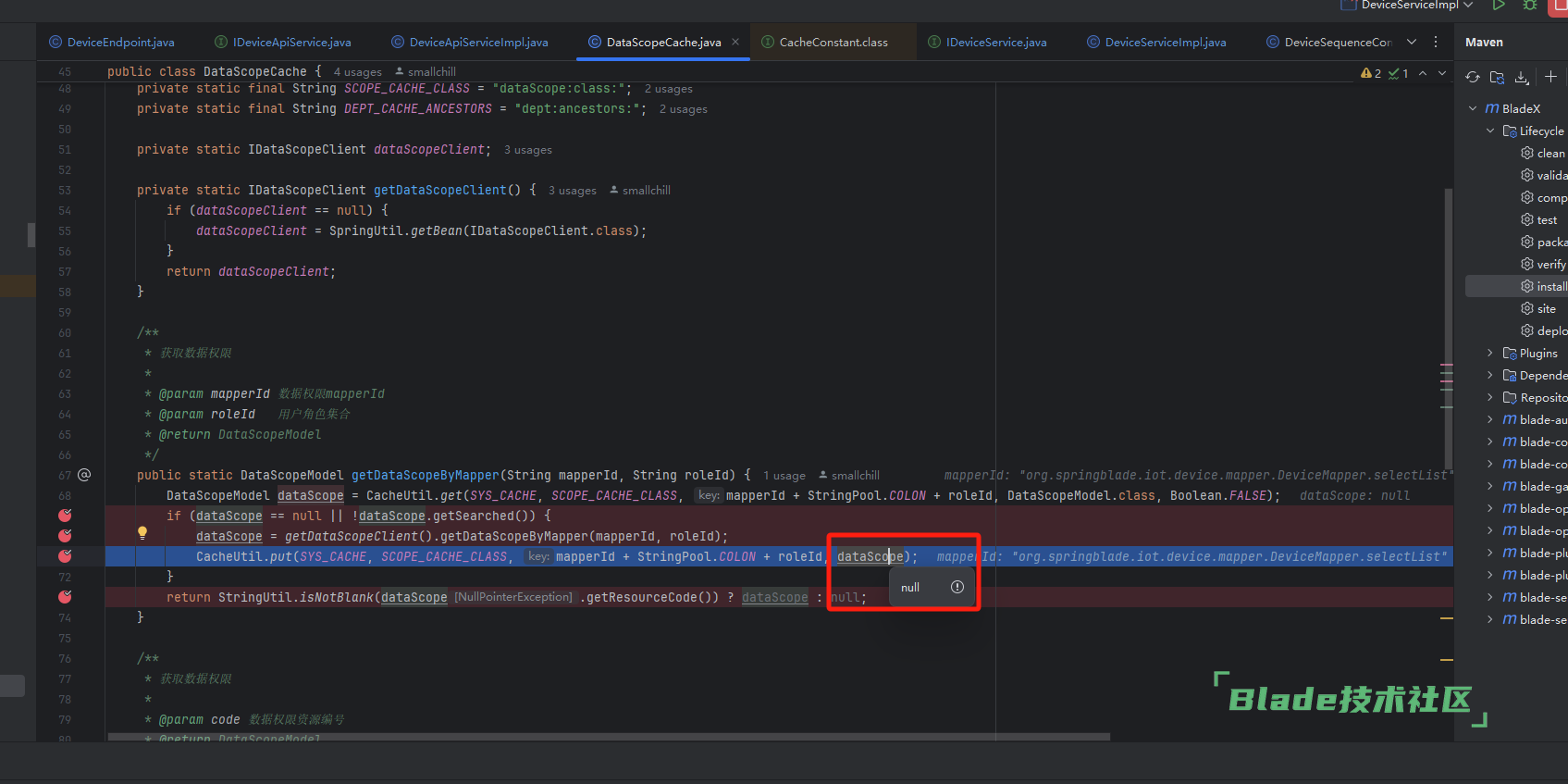This screenshot has width=1568, height=784.
Task: Expand the Plugins node
Action: [x=1490, y=353]
